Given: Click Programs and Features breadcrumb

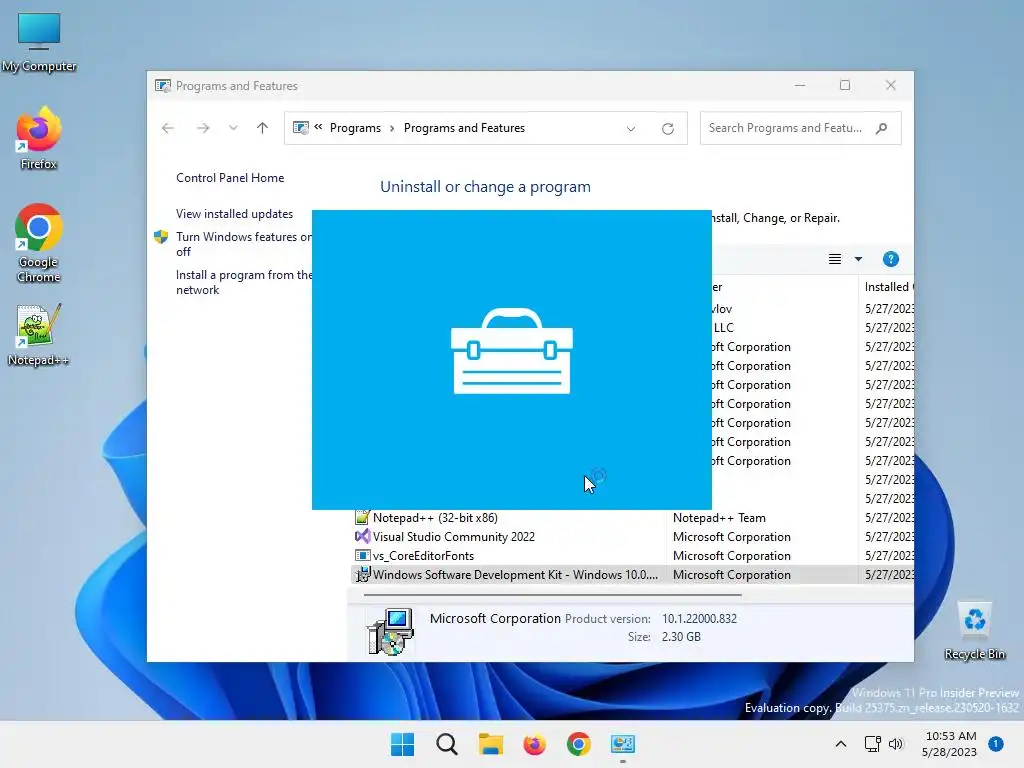Looking at the screenshot, I should tap(464, 128).
